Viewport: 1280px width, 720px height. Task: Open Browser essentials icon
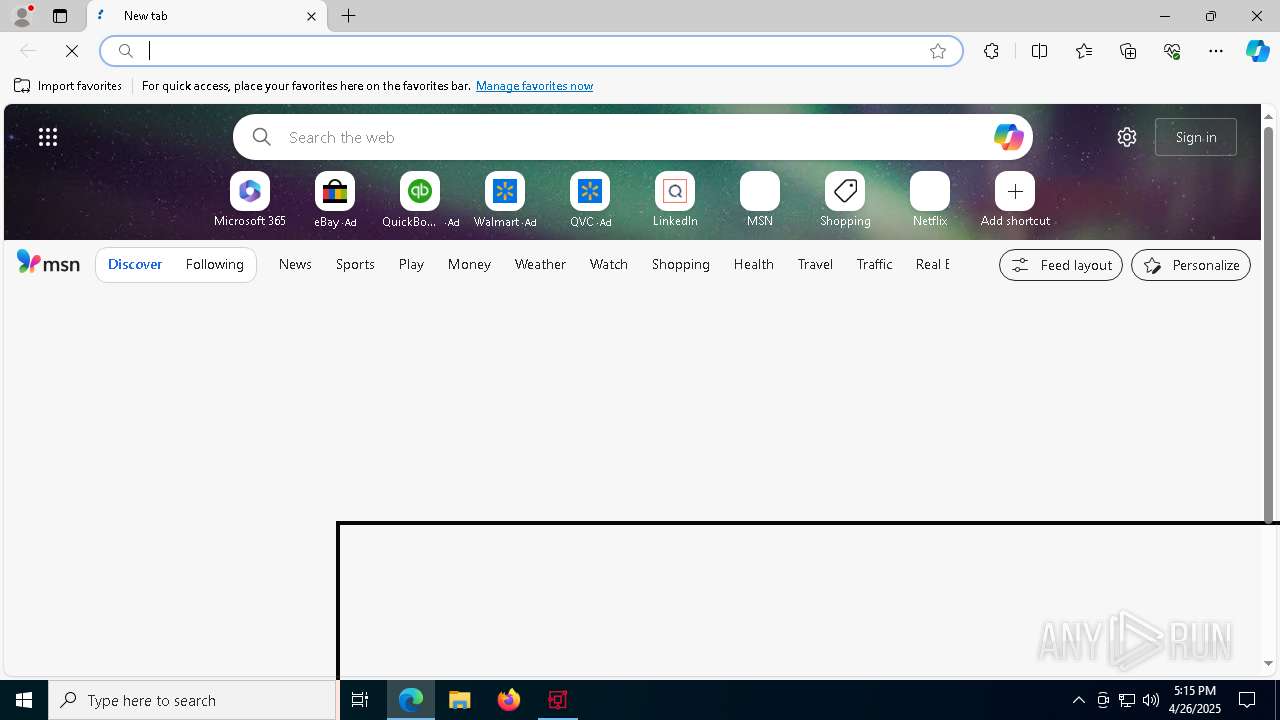click(1172, 51)
